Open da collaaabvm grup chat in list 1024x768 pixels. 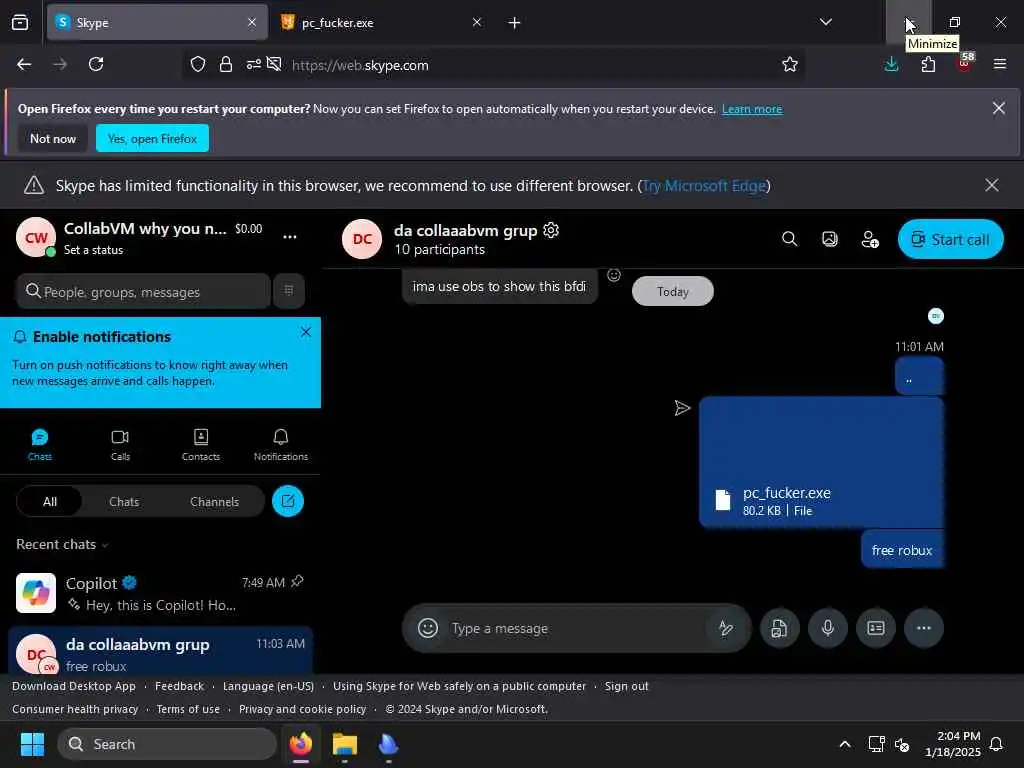click(160, 652)
